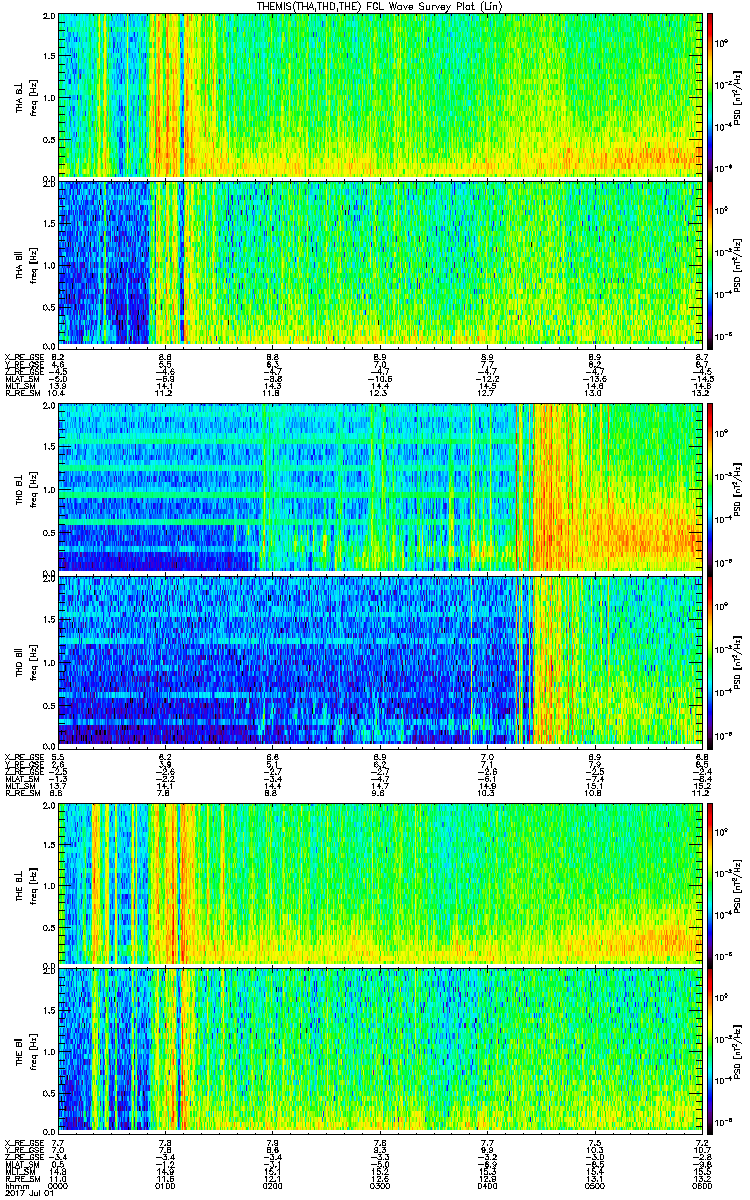This screenshot has width=750, height=1200.
Task: Click the R_RE_SM row label under the THA panels
Action: click(x=21, y=393)
